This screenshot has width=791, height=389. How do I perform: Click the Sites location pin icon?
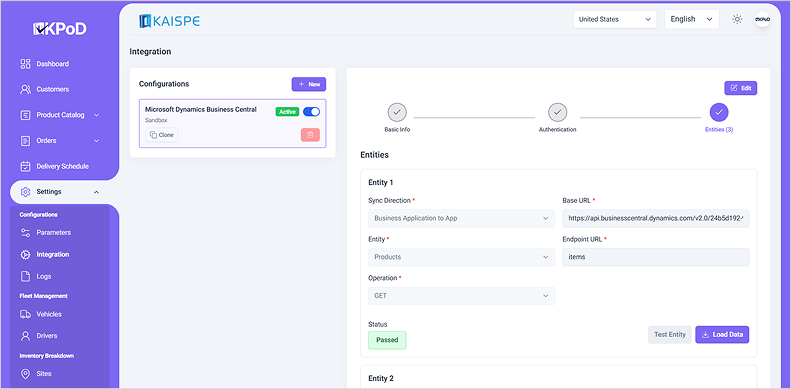tap(25, 374)
